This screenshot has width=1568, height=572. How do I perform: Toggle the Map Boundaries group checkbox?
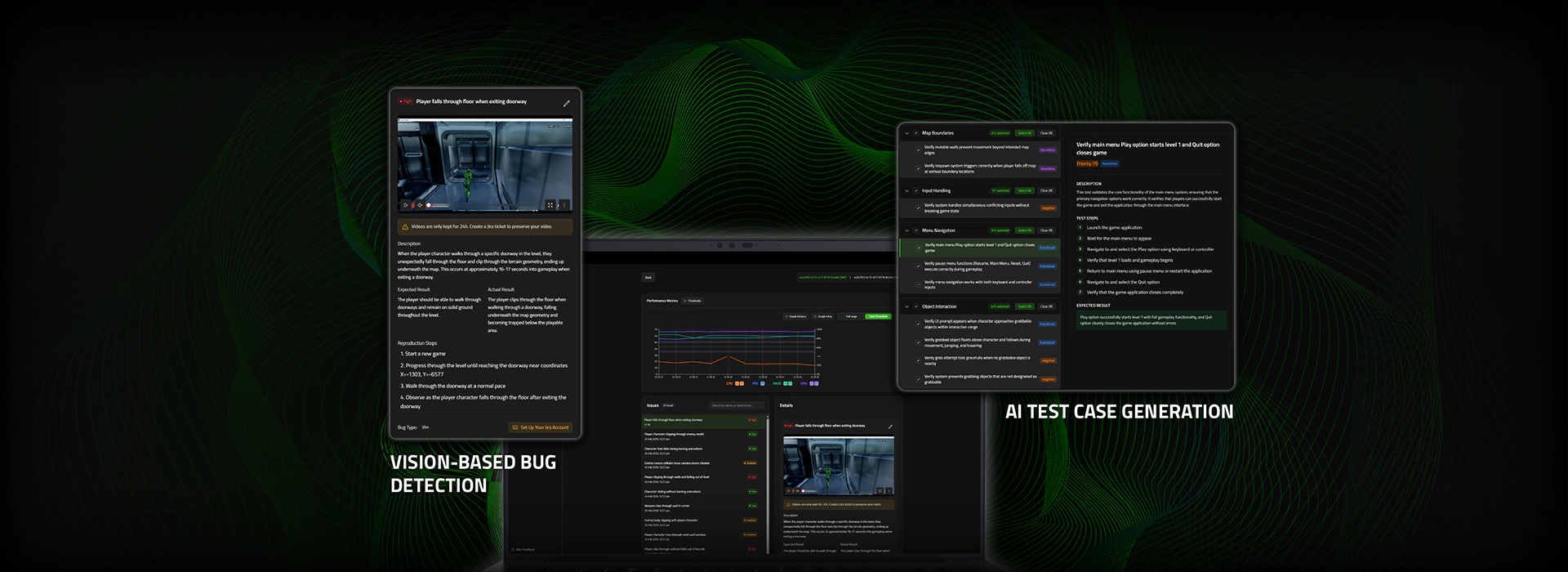916,133
